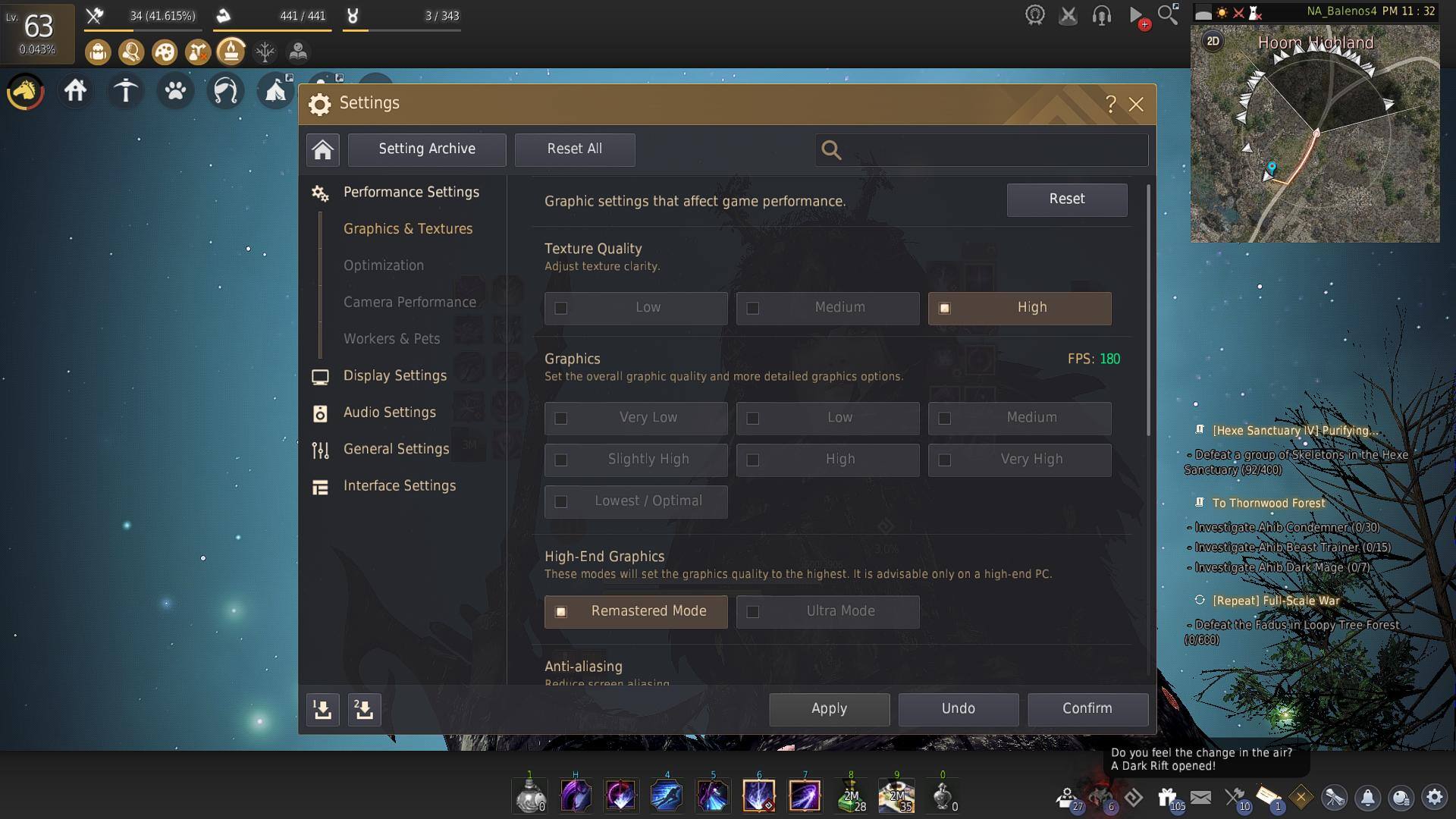This screenshot has width=1456, height=819.
Task: Click the settings help question mark
Action: [1110, 104]
